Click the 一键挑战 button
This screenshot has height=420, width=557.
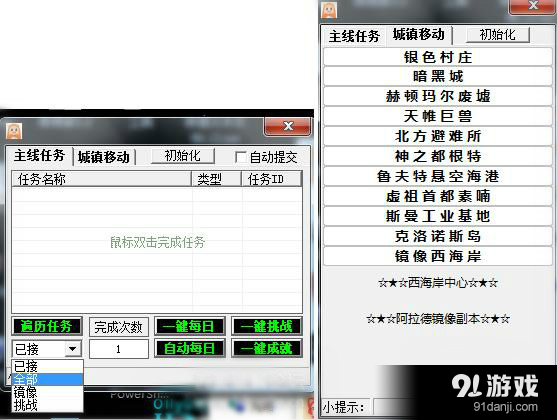point(267,326)
